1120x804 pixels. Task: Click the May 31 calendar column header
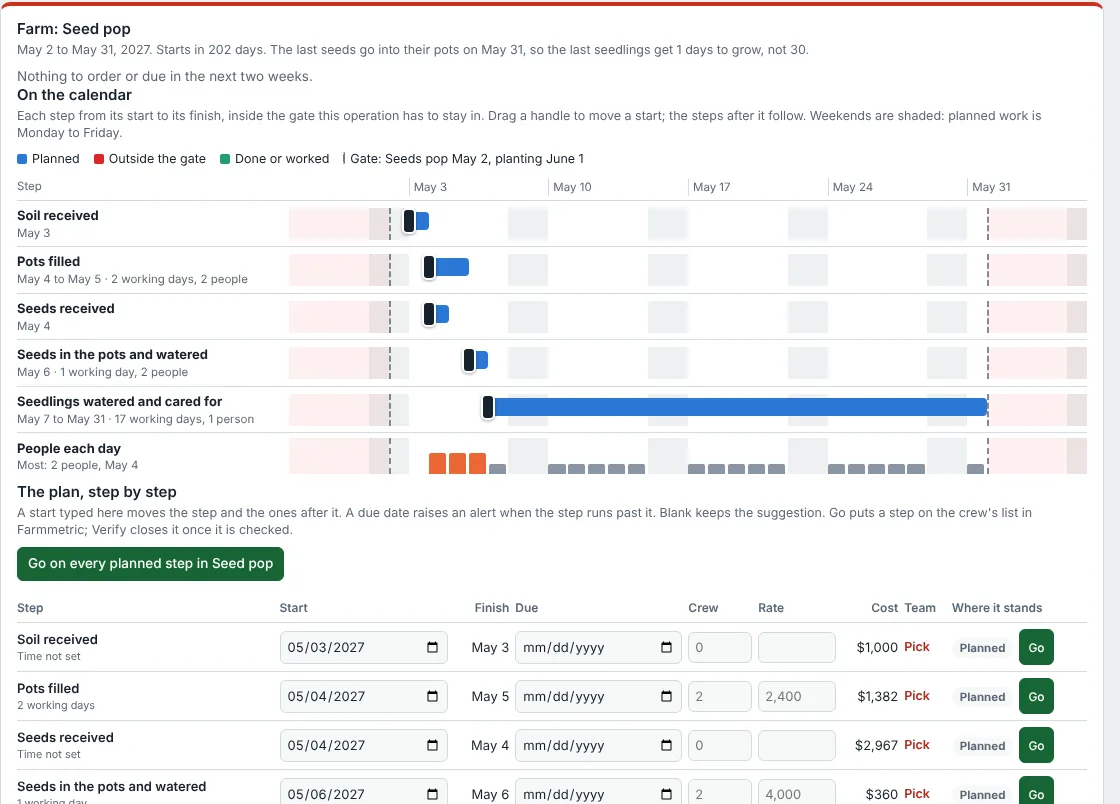991,186
